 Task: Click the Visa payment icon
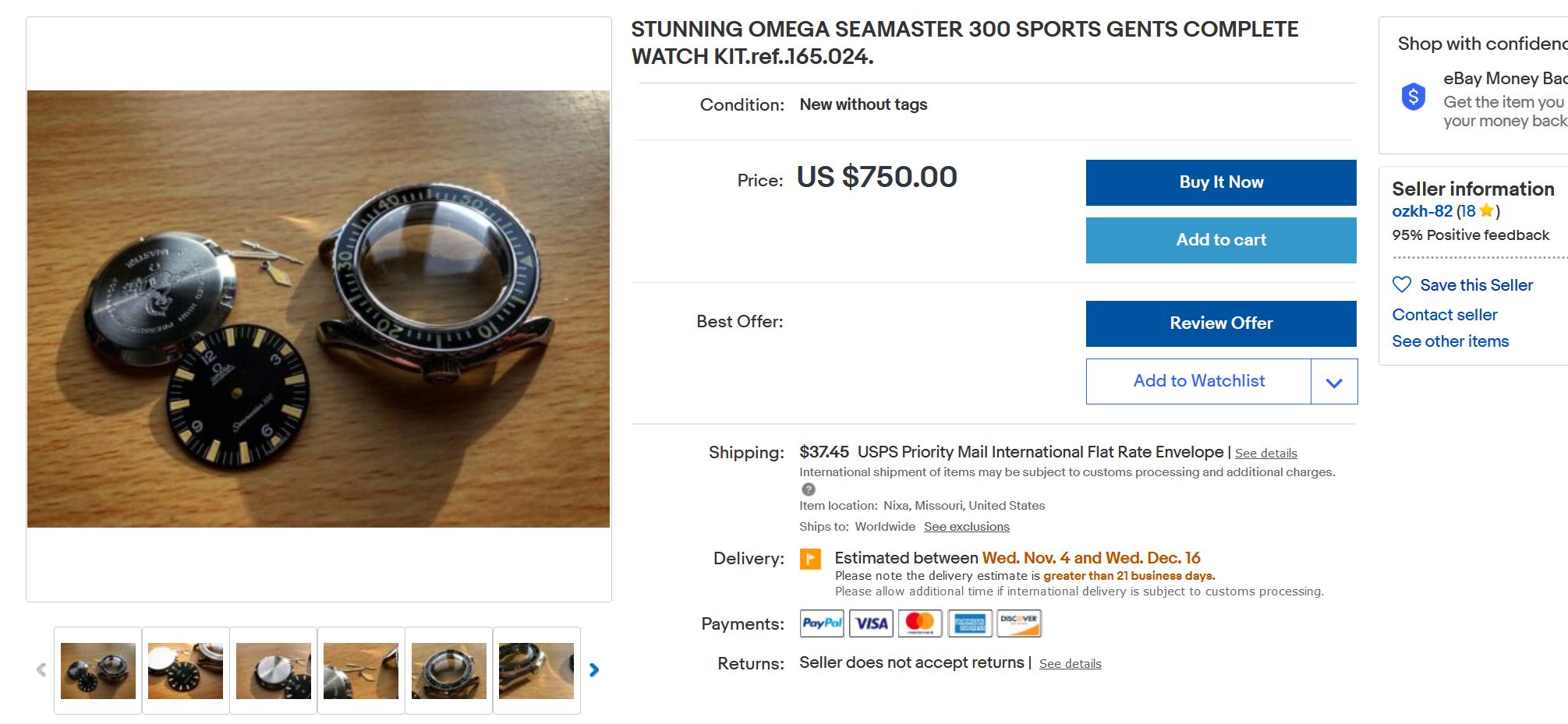[871, 623]
